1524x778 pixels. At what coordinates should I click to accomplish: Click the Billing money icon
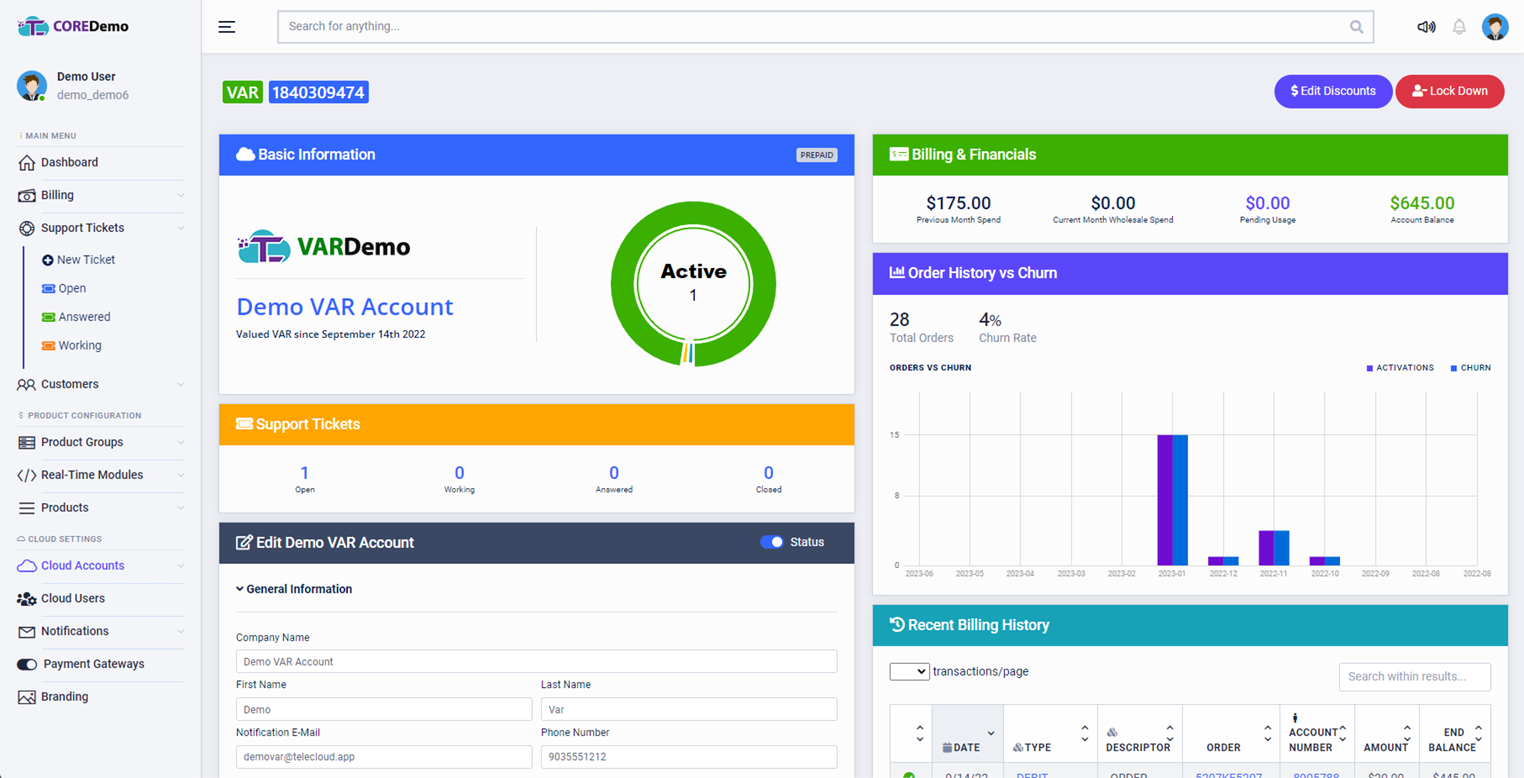tap(26, 195)
